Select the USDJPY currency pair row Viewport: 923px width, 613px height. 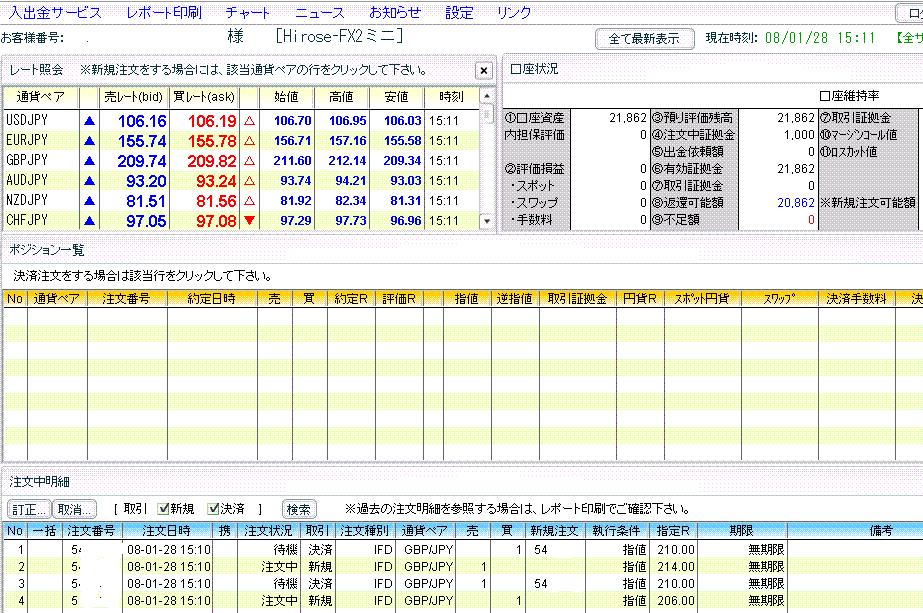point(242,121)
